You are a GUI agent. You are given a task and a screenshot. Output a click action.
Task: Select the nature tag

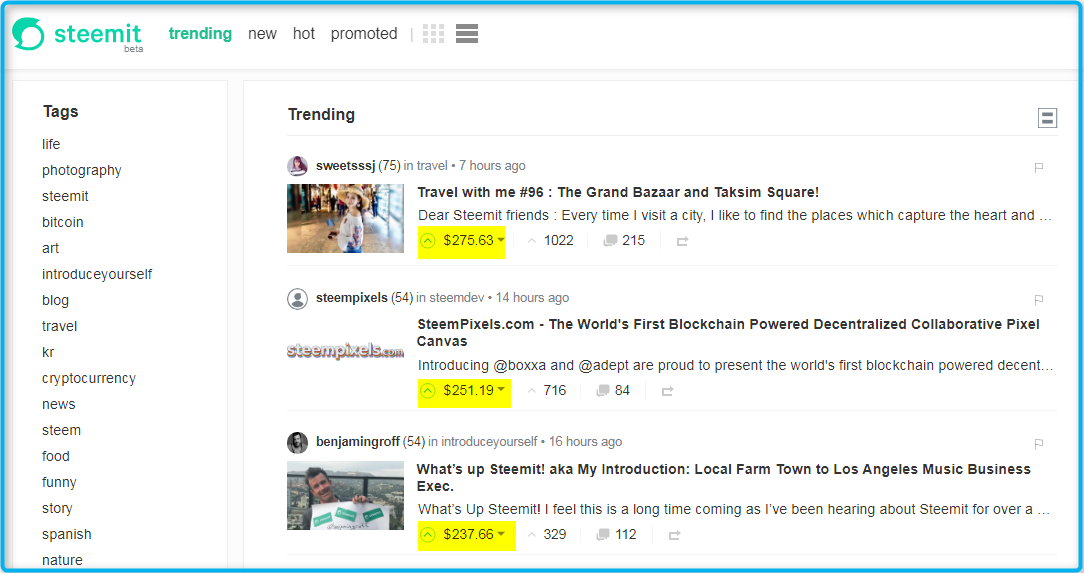[x=62, y=561]
